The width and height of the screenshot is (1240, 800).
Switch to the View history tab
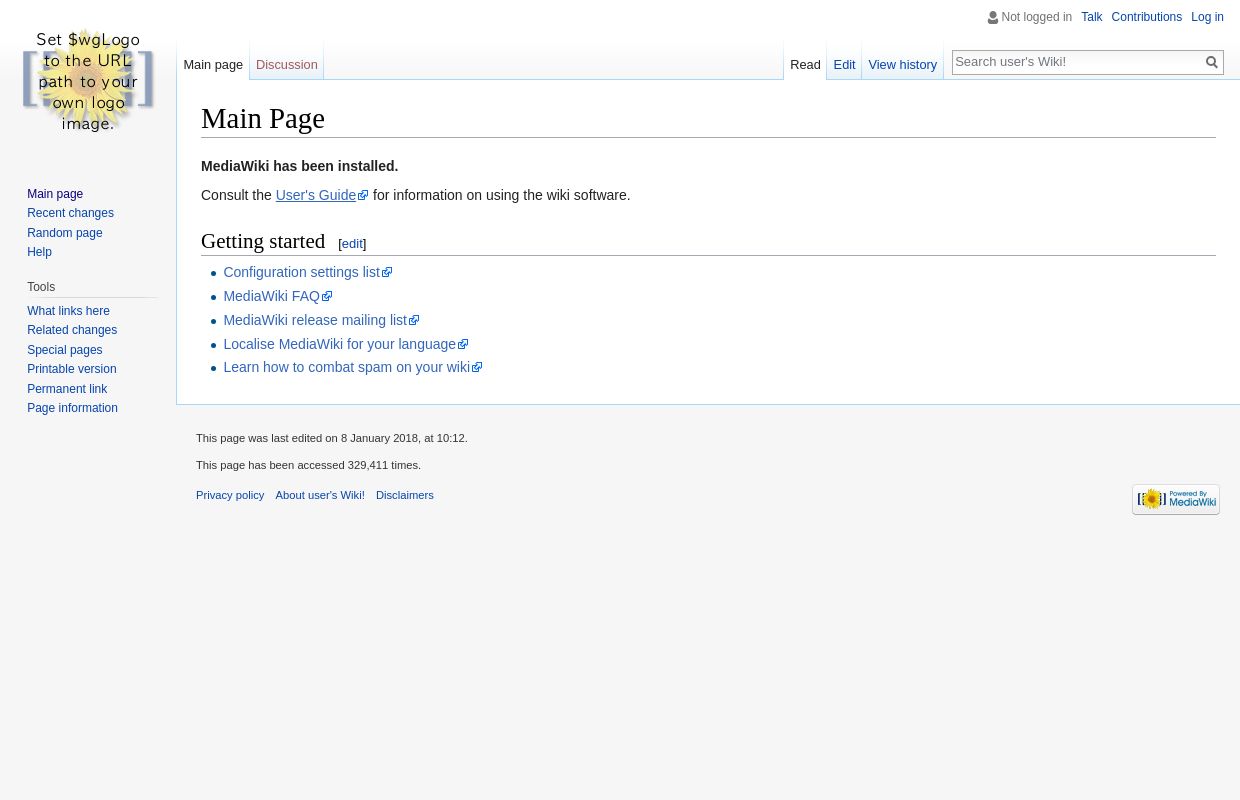click(902, 64)
